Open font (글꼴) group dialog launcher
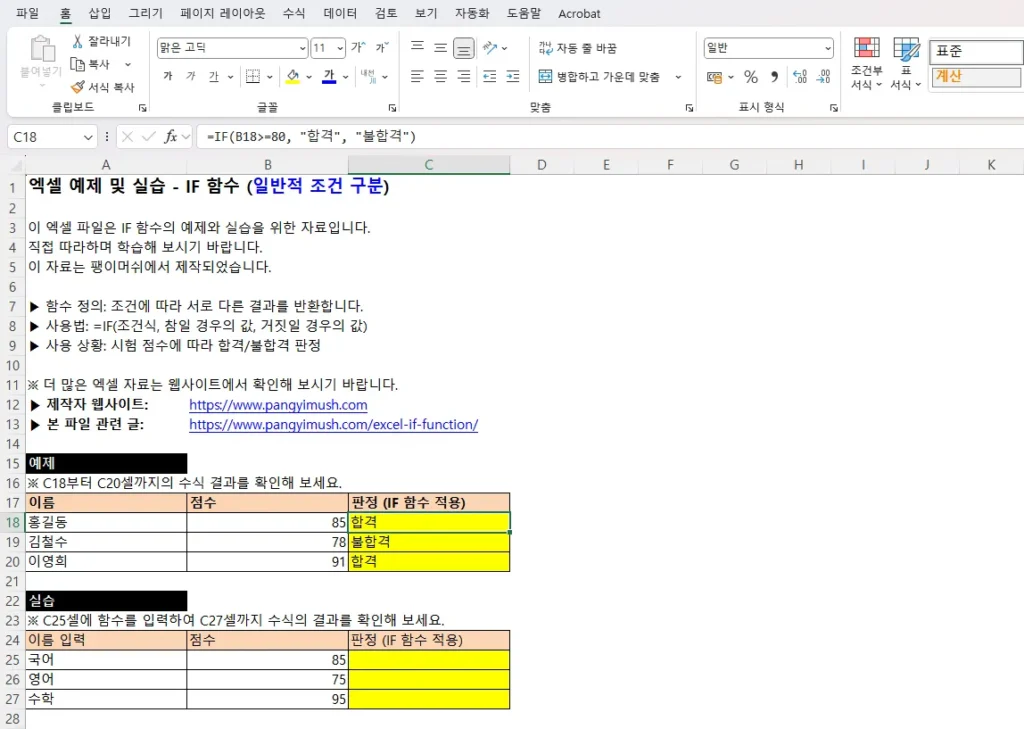The image size is (1024, 729). pyautogui.click(x=392, y=108)
